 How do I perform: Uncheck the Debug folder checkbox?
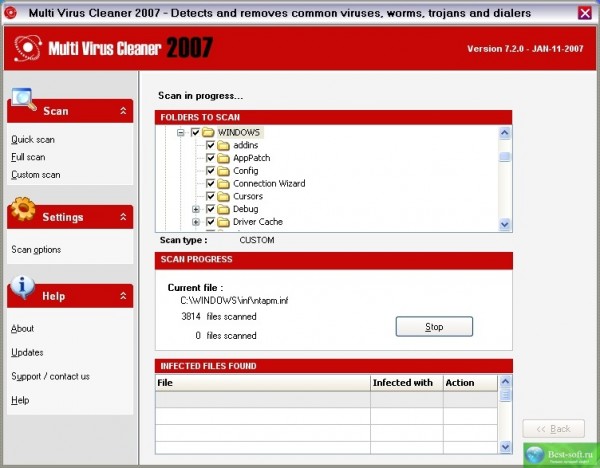210,209
